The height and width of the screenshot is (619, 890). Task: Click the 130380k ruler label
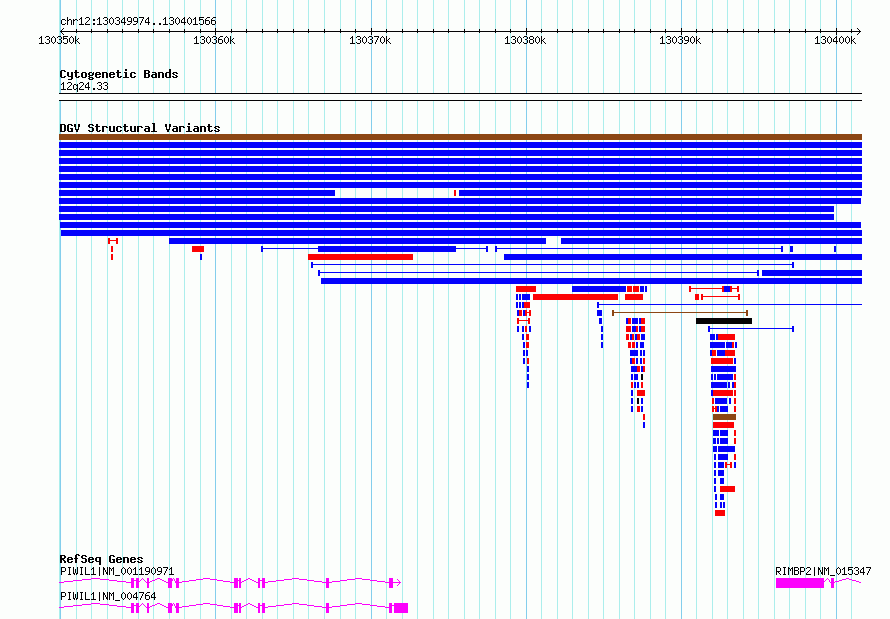click(x=525, y=40)
